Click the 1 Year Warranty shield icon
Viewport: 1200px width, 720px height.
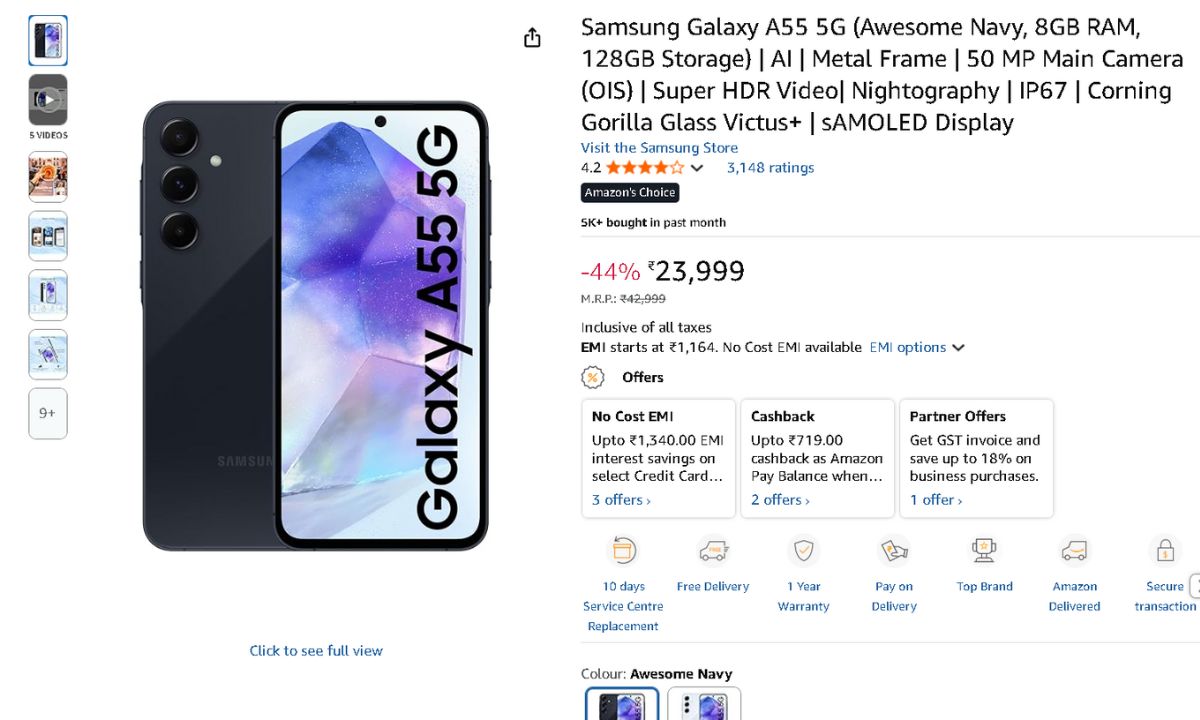803,551
